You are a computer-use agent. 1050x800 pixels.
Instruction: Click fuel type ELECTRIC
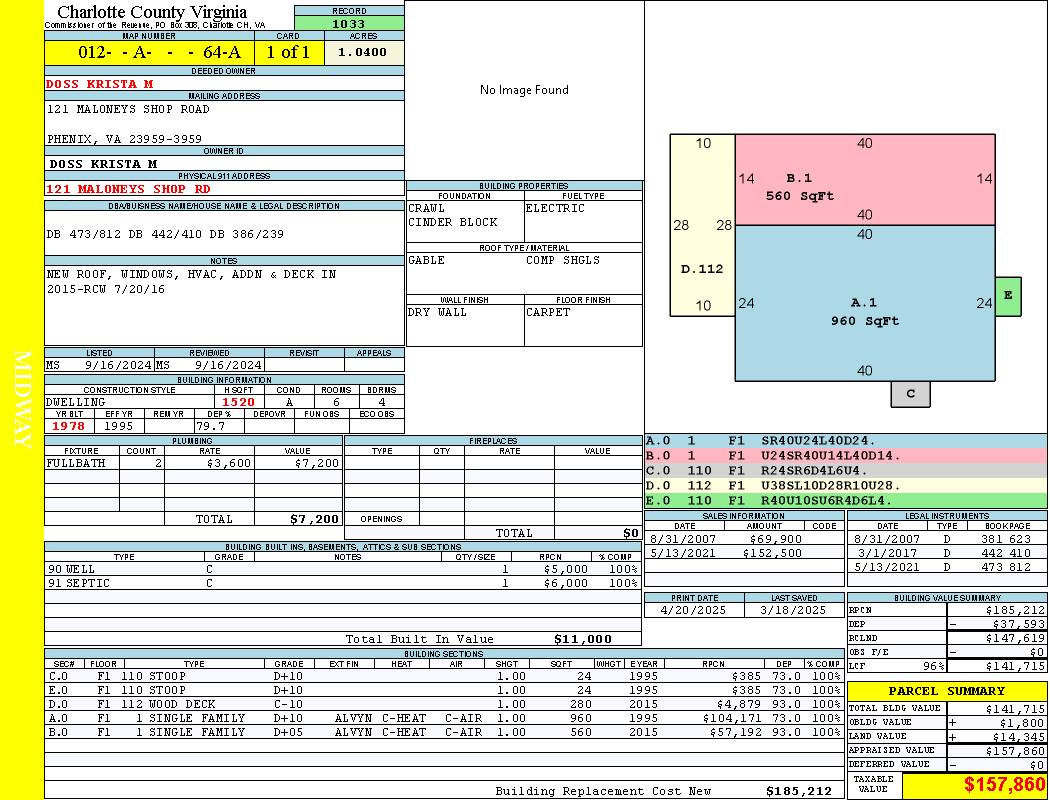pos(555,208)
